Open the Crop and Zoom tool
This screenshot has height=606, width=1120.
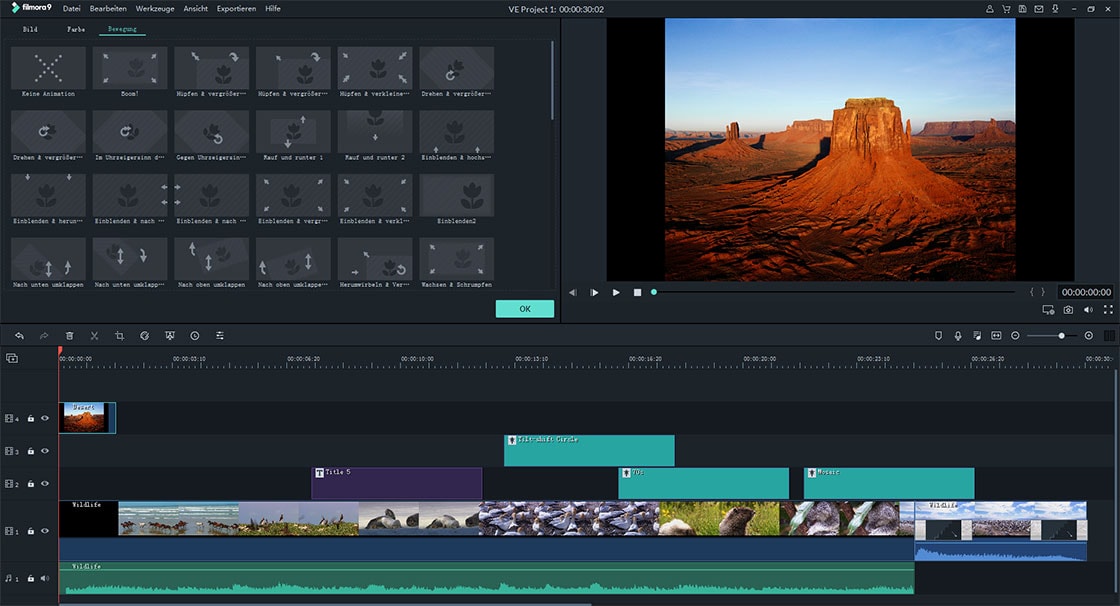(119, 335)
